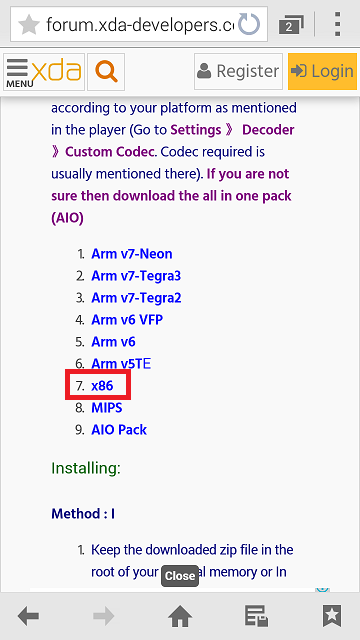This screenshot has height=640, width=360.
Task: Click the Register button
Action: point(238,71)
